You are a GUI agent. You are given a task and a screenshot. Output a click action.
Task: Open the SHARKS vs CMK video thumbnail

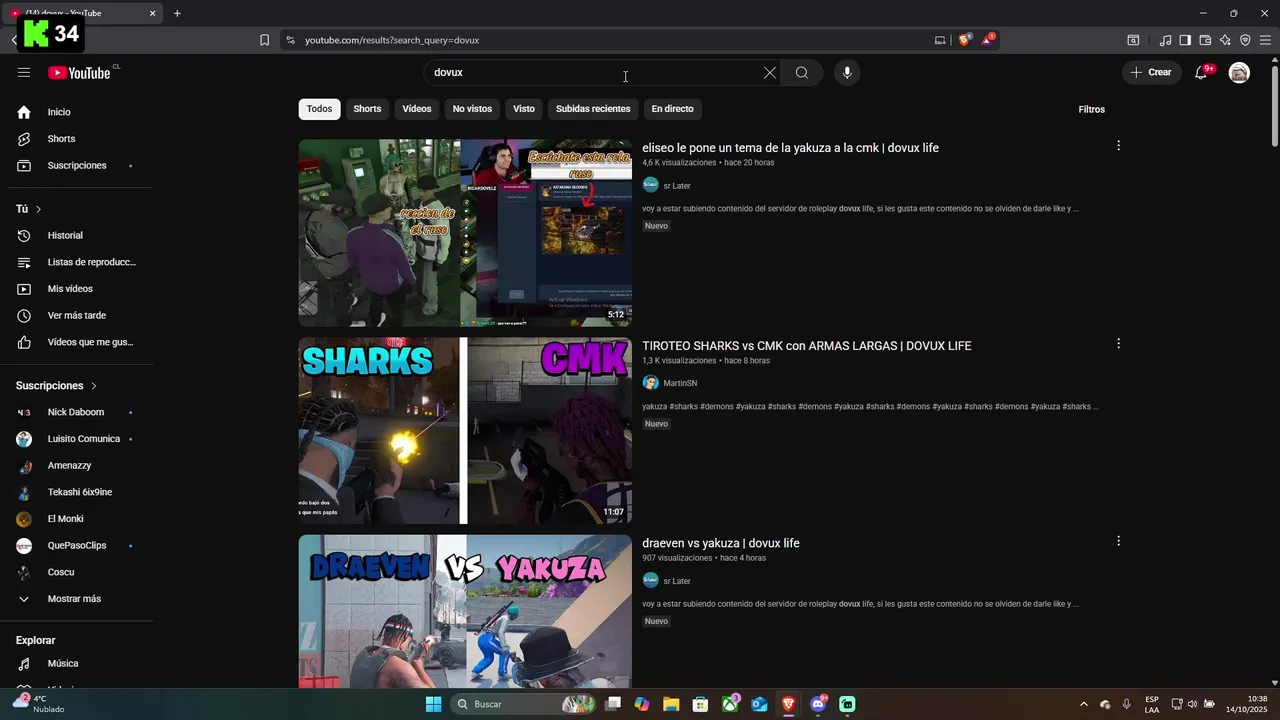click(x=465, y=431)
